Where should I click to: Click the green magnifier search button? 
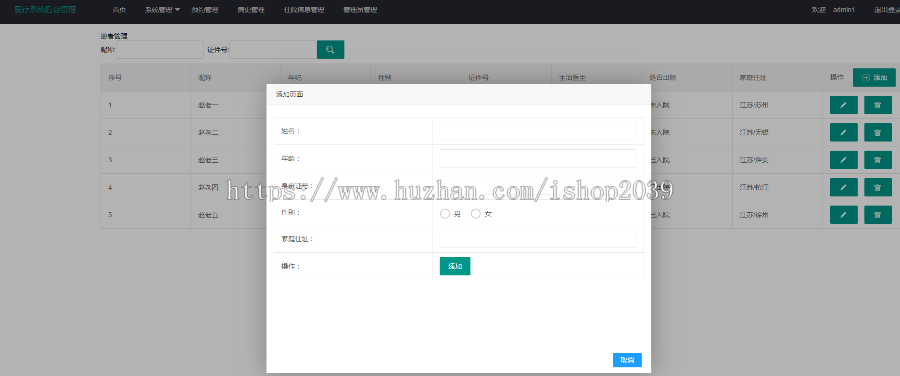tap(330, 49)
